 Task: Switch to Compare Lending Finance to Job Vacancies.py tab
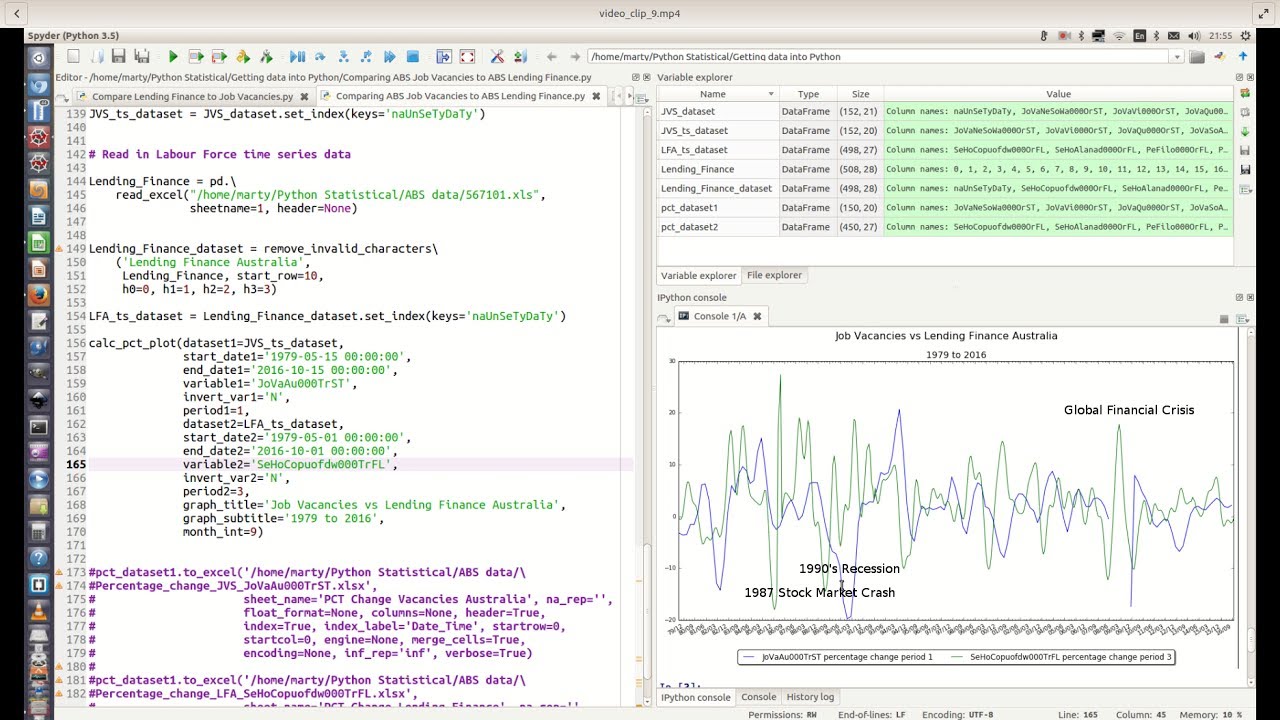(193, 97)
